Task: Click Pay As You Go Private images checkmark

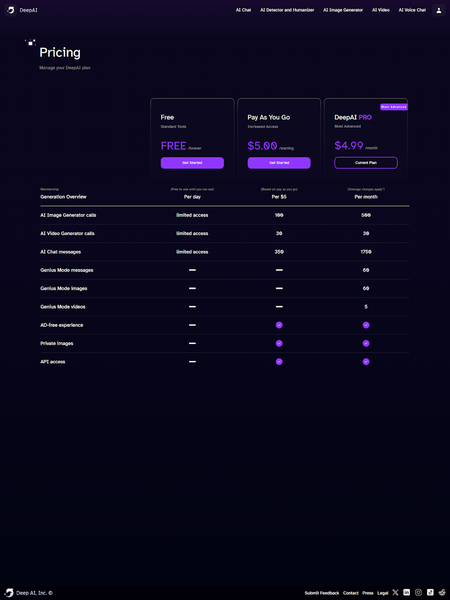Action: (279, 343)
